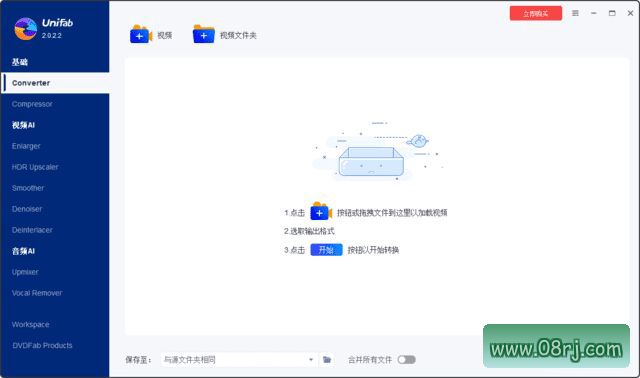Toggle the merge all files switch
640x378 pixels.
(407, 360)
